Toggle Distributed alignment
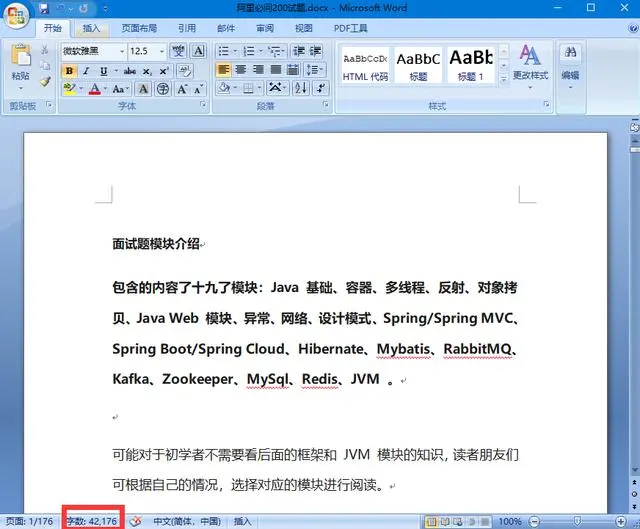Viewport: 640px width, 529px height. (x=293, y=70)
